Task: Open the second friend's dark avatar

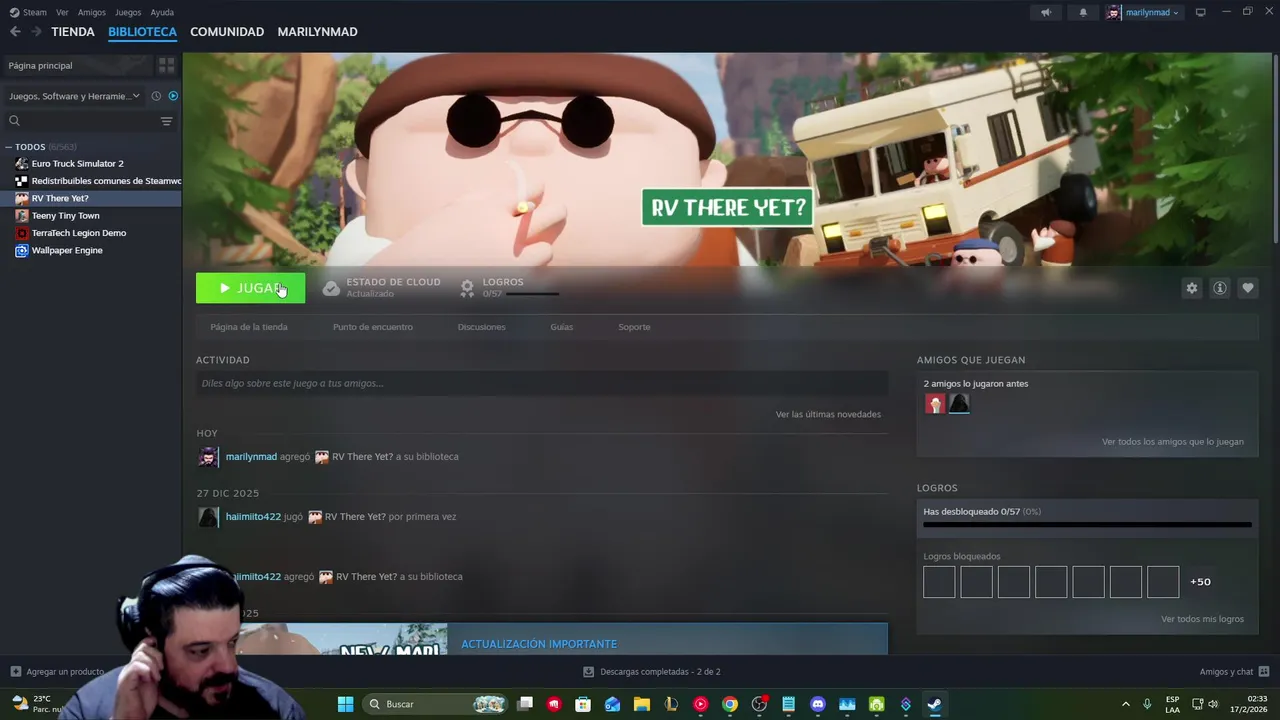Action: tap(959, 404)
